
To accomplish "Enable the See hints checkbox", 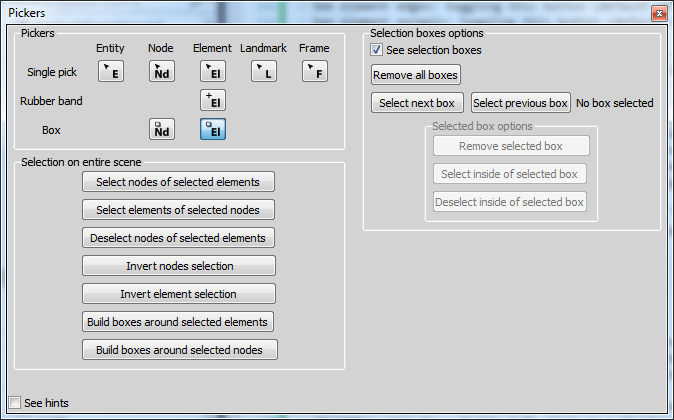I will [x=15, y=403].
